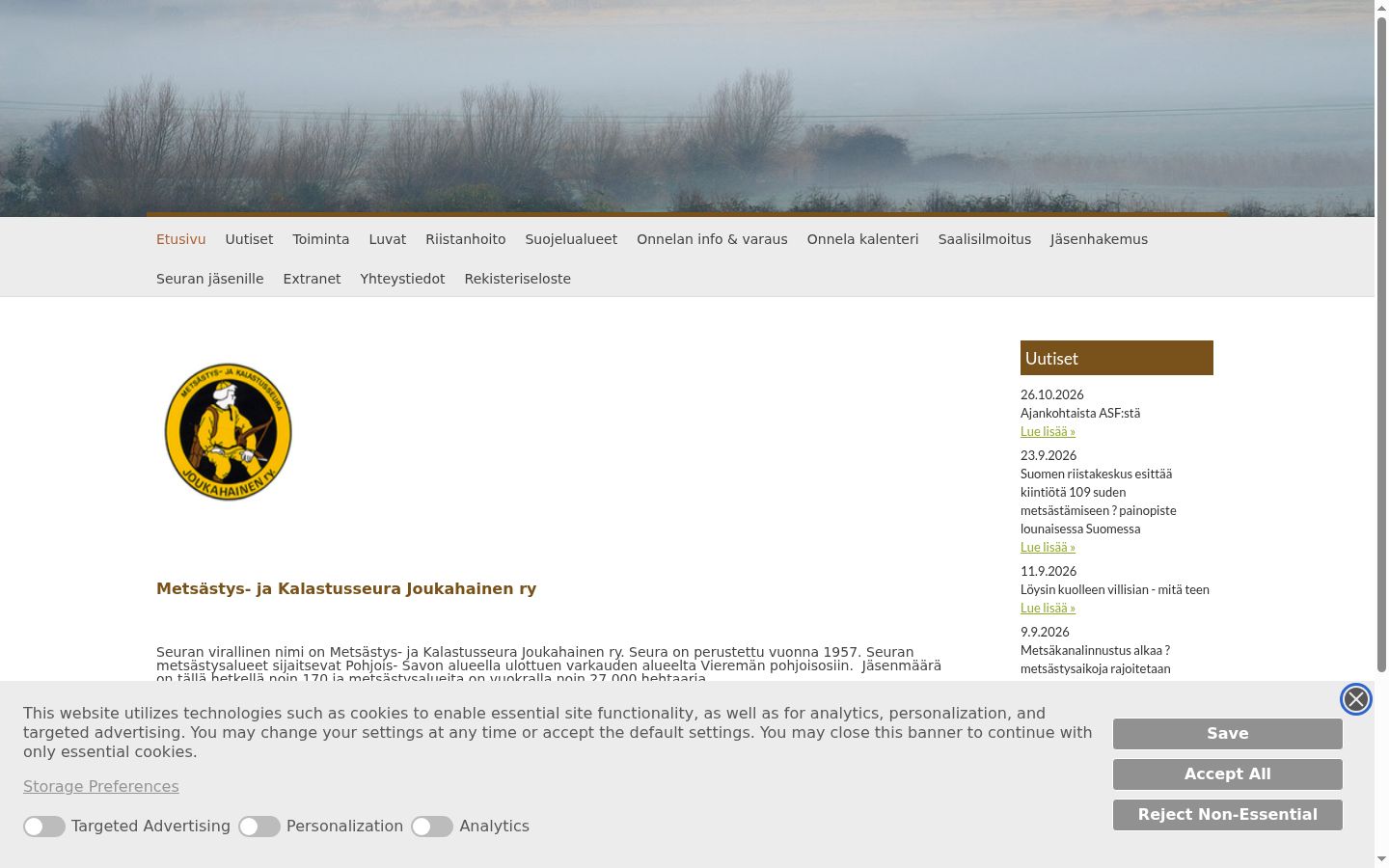Turn on the Analytics switch
Screen dimensions: 1389x868
432,827
